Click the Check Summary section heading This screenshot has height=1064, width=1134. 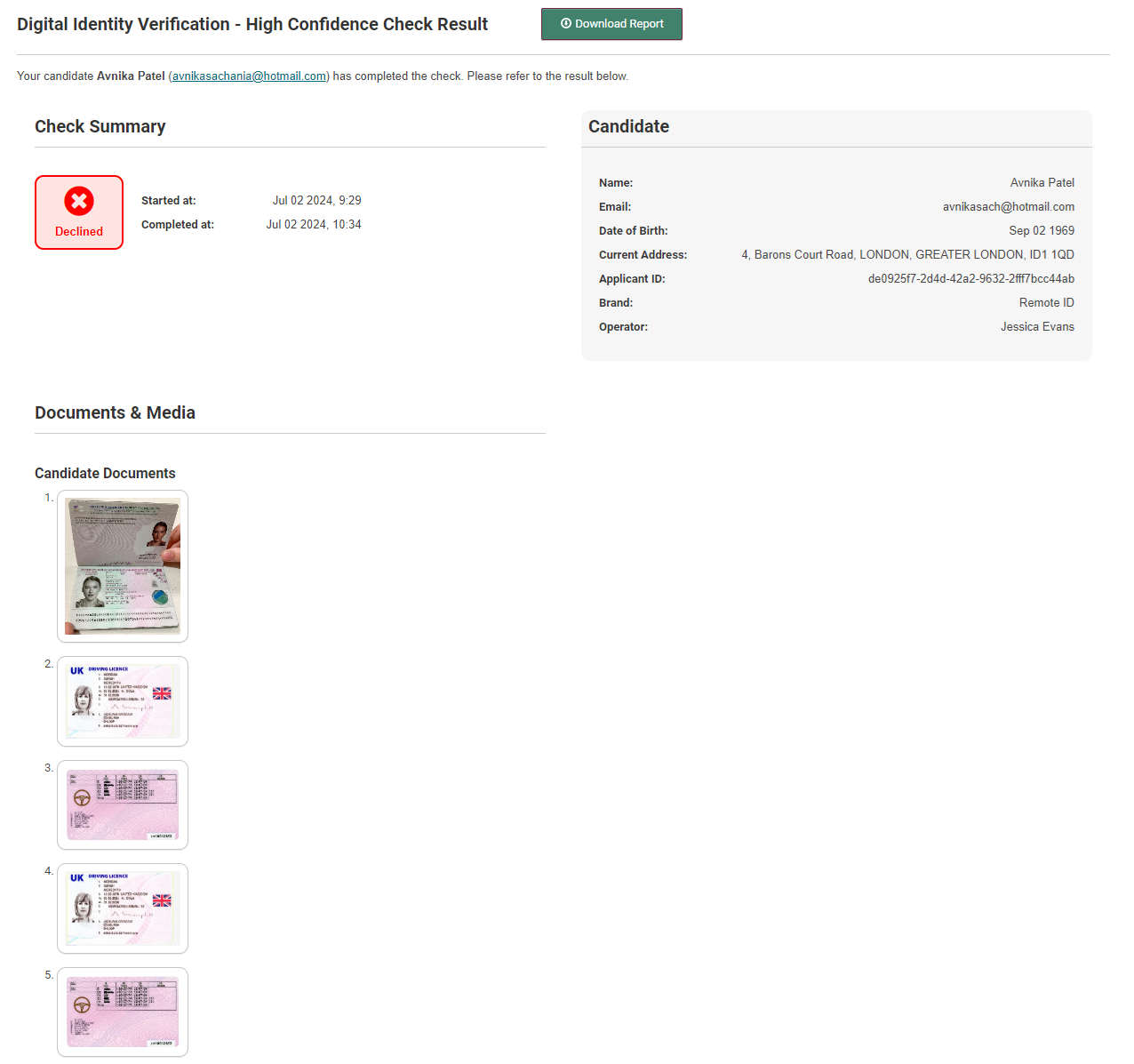tap(100, 126)
